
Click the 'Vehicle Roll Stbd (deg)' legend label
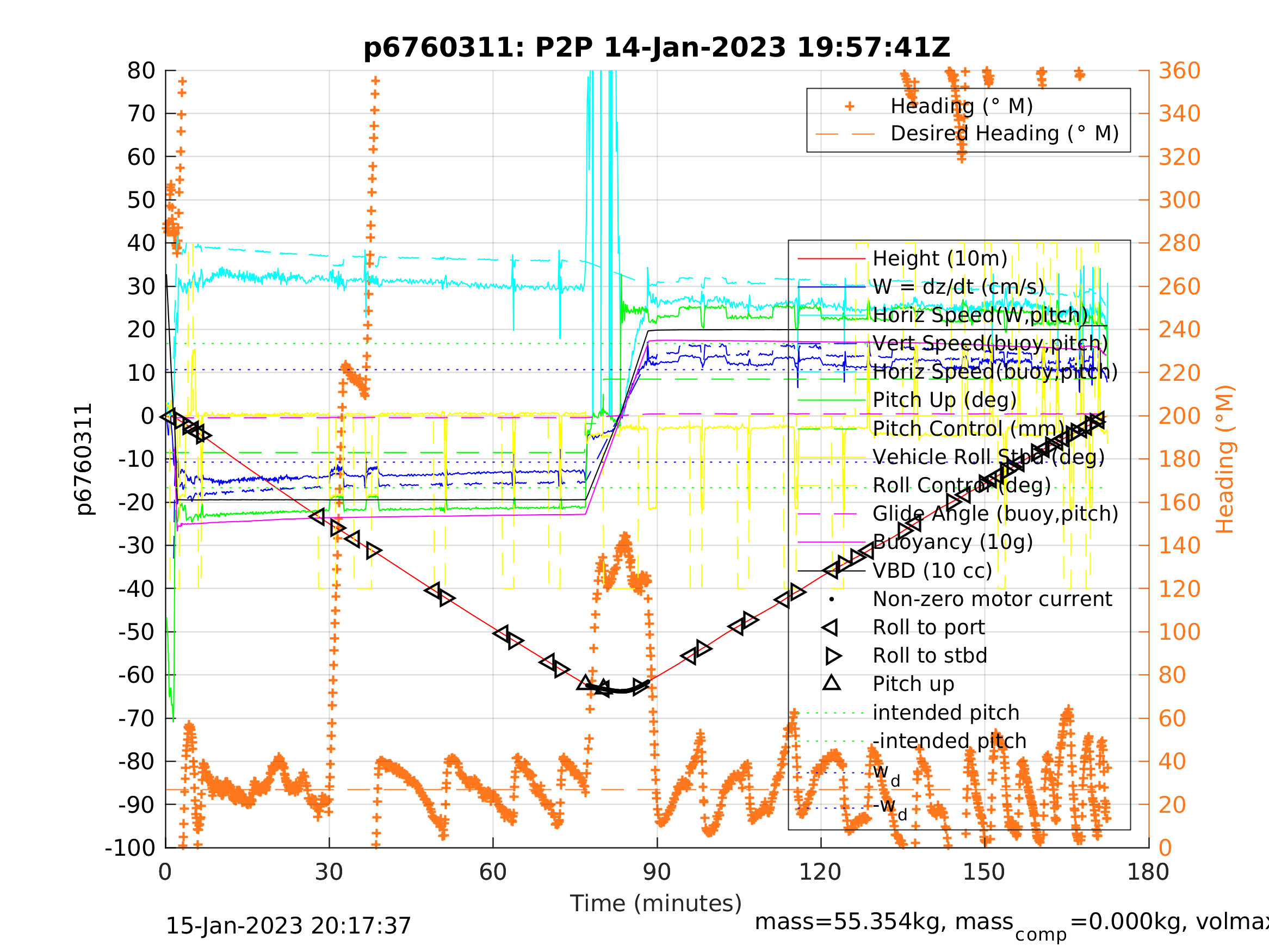[x=988, y=457]
